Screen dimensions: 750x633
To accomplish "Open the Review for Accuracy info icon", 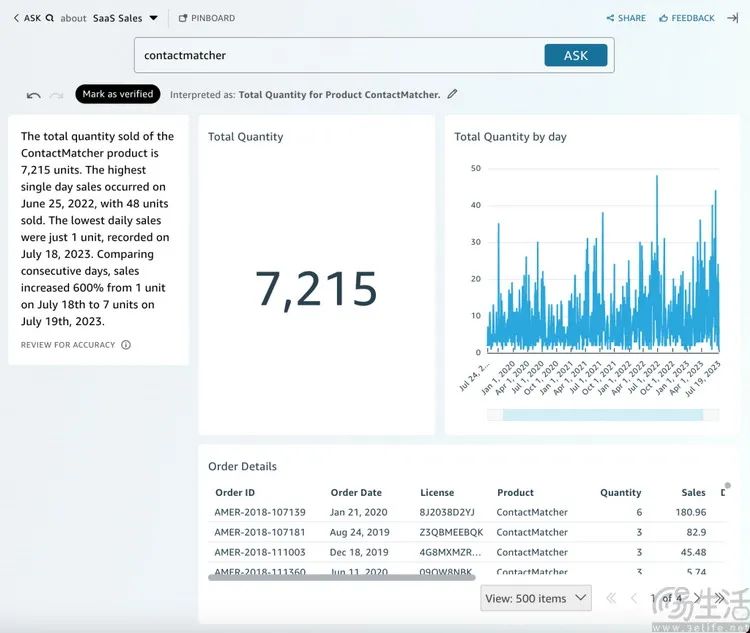I will [x=126, y=345].
